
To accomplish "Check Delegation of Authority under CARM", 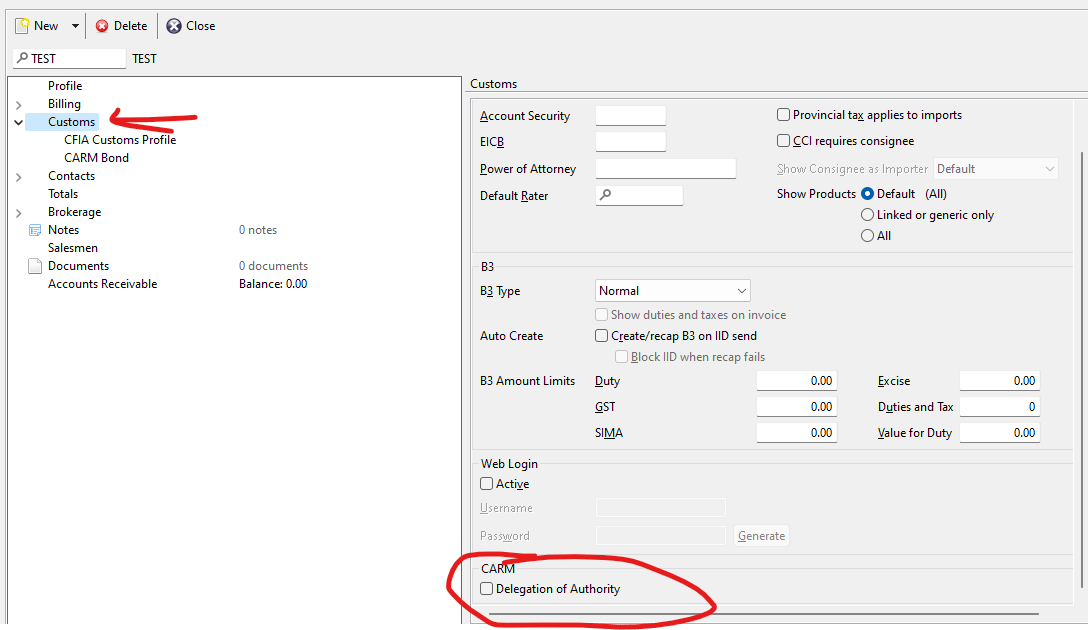I will tap(486, 589).
